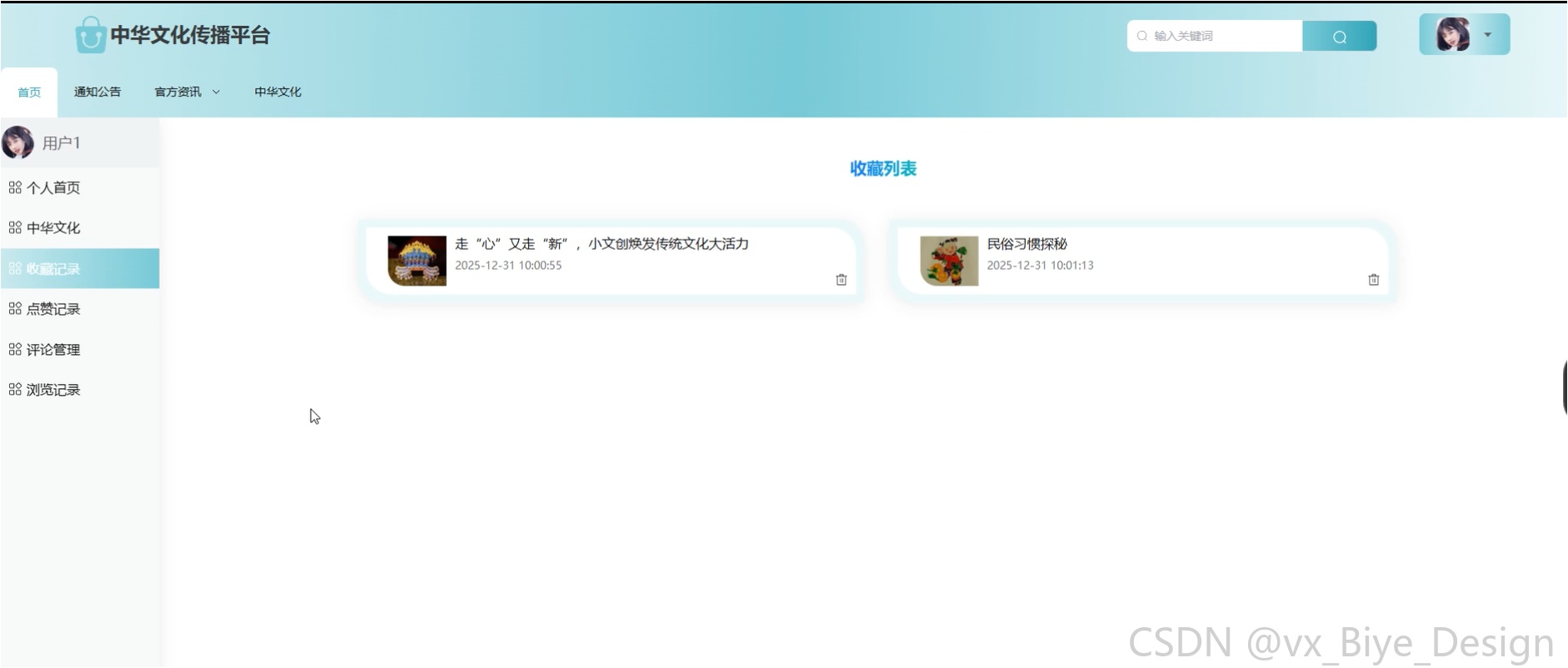Select 中华文化 in the sidebar

click(x=80, y=227)
